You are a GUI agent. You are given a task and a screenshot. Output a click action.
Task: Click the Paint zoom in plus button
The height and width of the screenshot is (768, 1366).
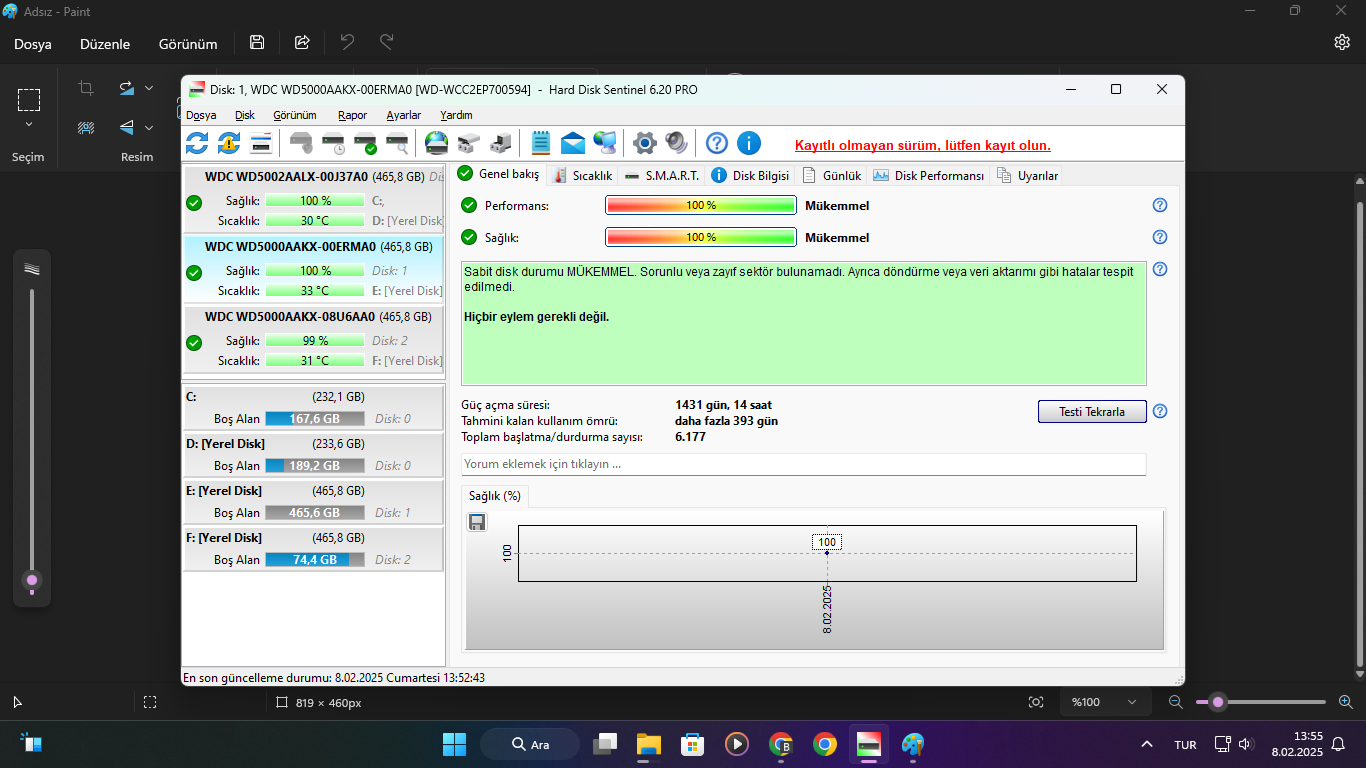click(1346, 702)
